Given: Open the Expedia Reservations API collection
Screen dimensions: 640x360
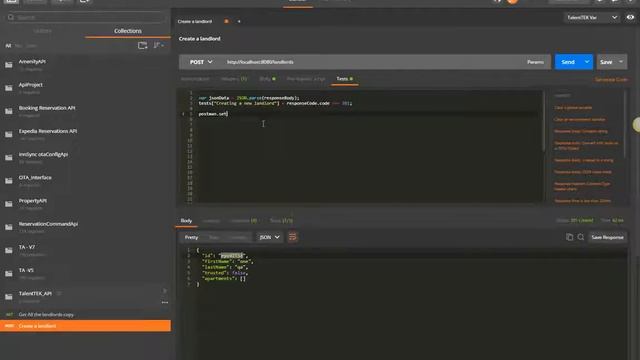Looking at the screenshot, I should 48,131.
